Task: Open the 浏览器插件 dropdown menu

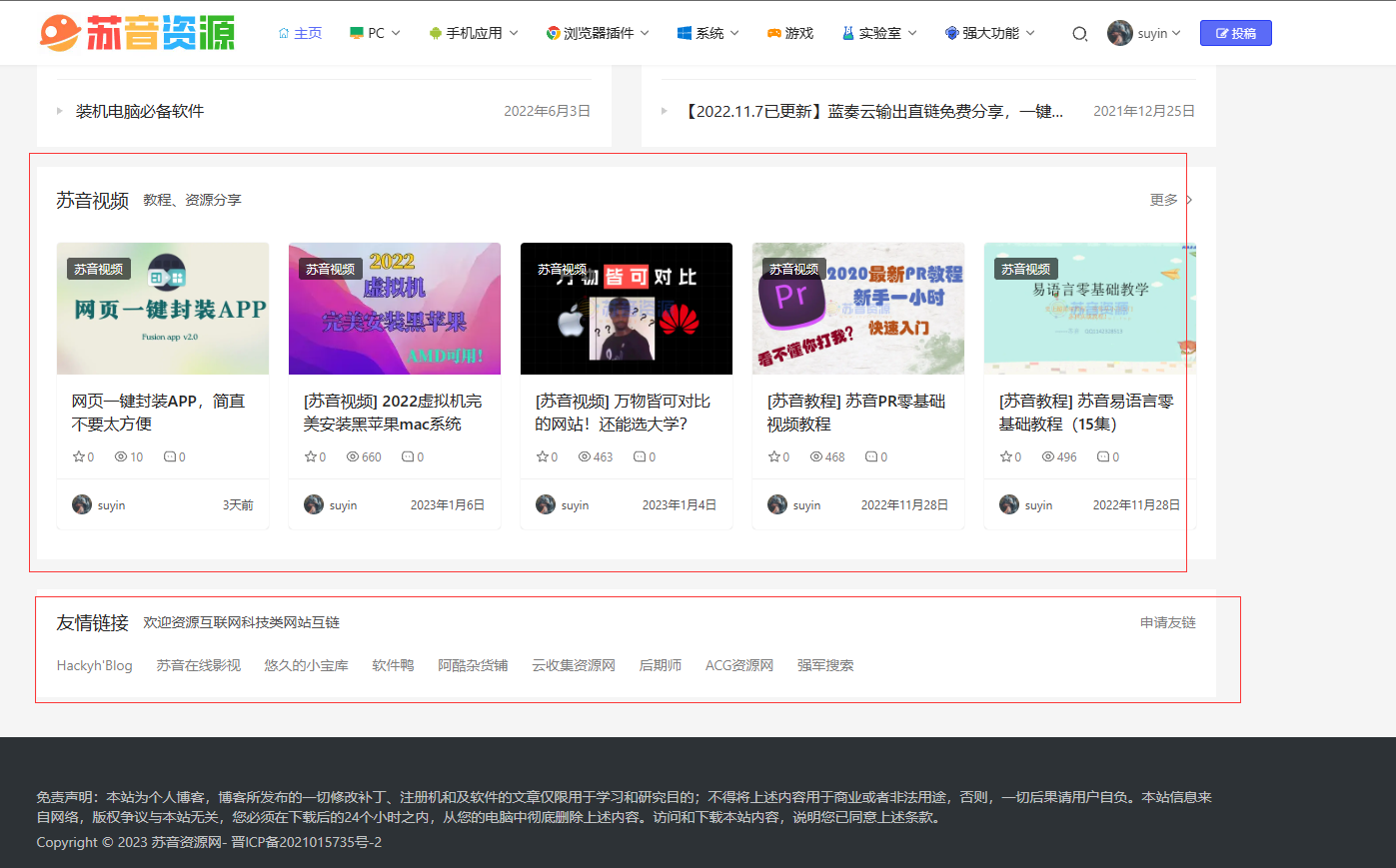Action: 597,32
